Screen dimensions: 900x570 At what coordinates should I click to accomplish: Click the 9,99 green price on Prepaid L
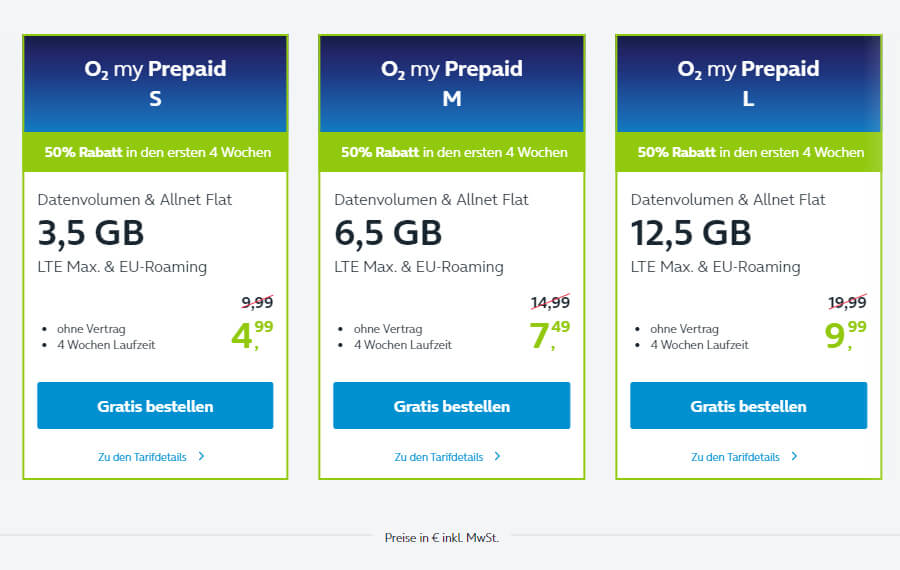(844, 335)
